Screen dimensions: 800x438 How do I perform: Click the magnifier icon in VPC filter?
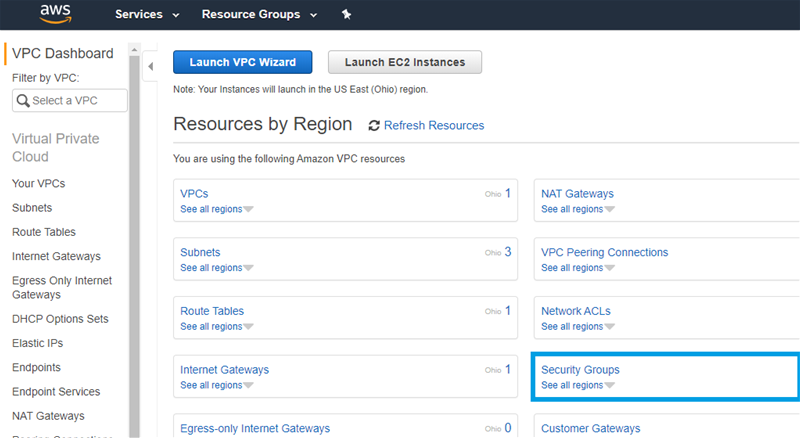click(23, 101)
